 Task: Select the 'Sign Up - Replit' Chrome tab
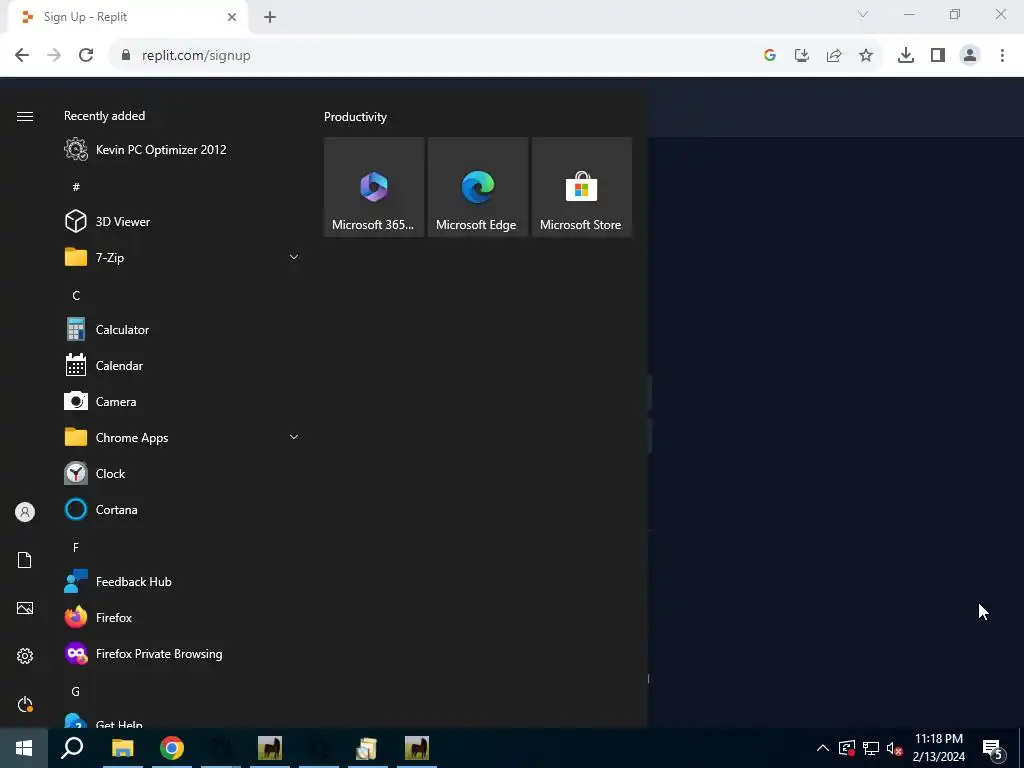(x=128, y=17)
